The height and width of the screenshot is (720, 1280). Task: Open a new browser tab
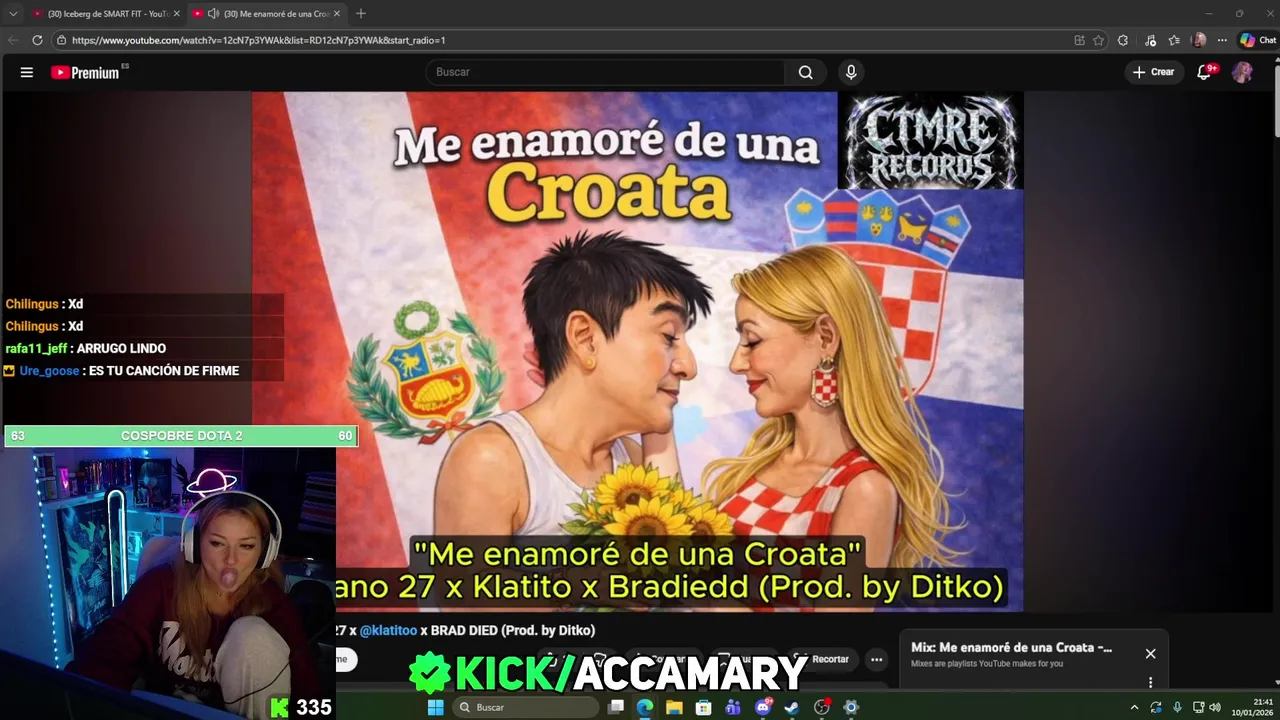click(361, 13)
